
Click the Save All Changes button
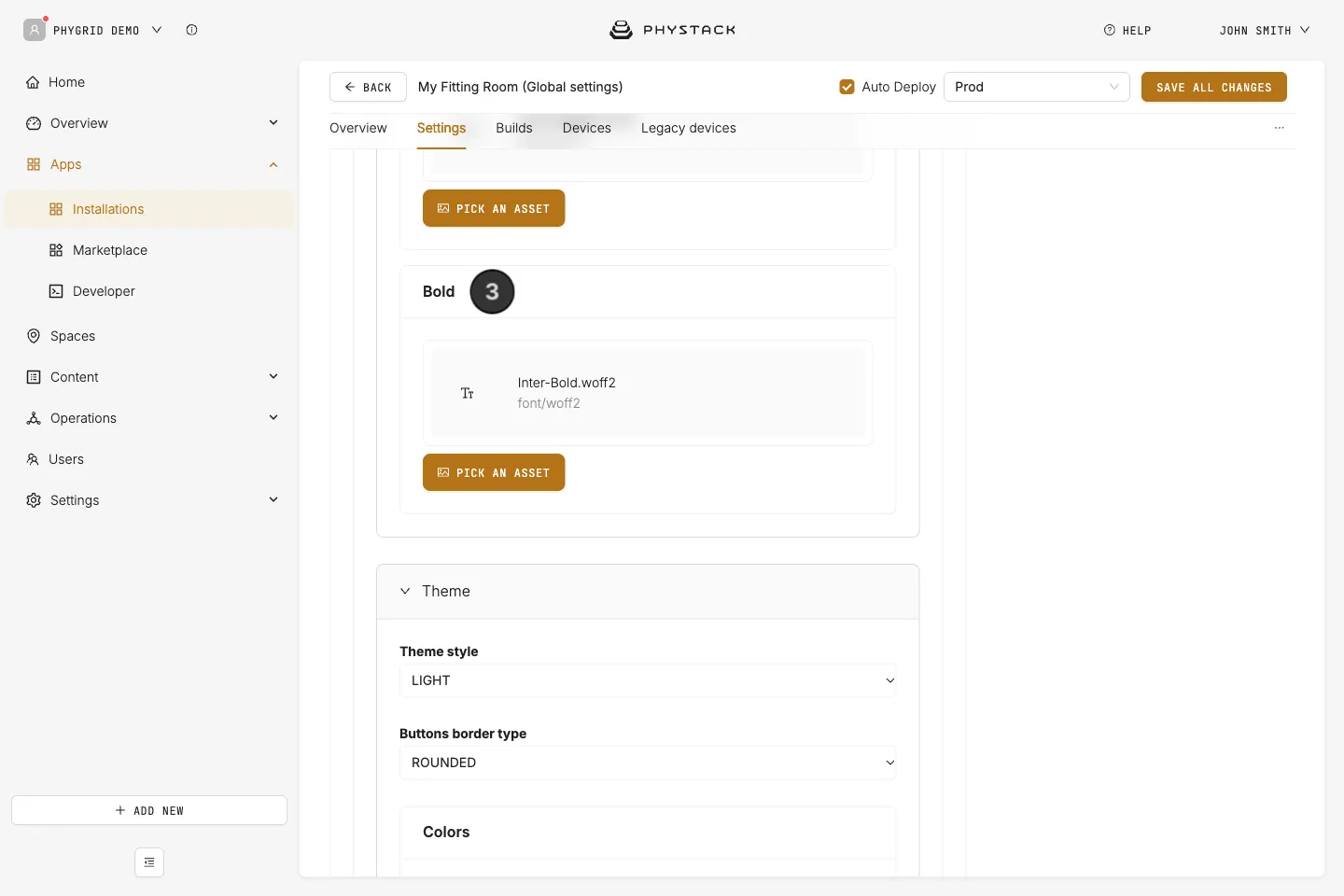click(1214, 87)
